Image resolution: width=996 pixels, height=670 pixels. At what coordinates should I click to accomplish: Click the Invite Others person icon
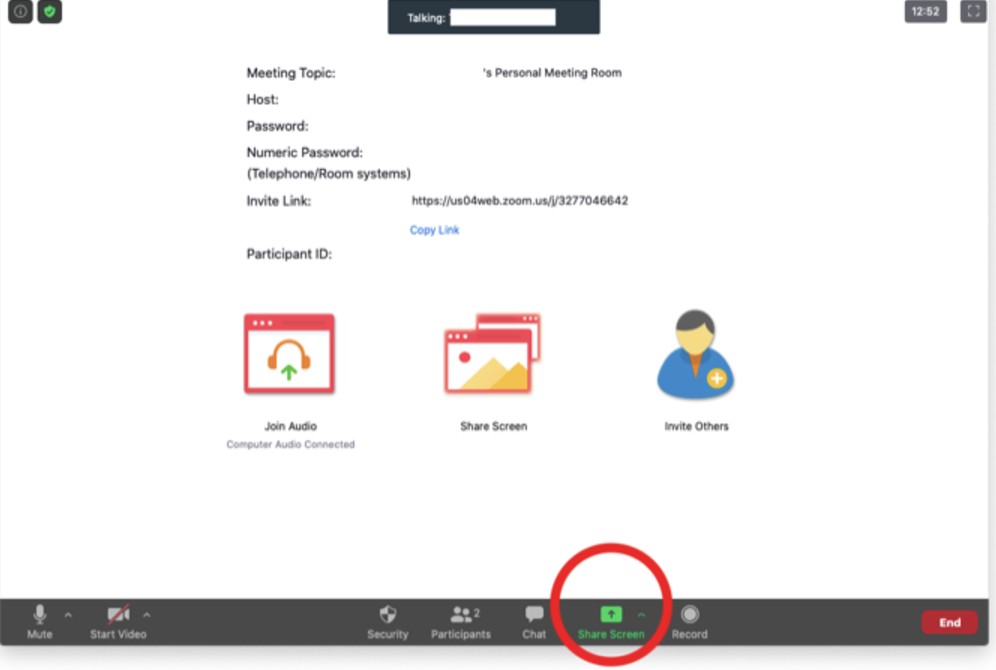coord(696,354)
